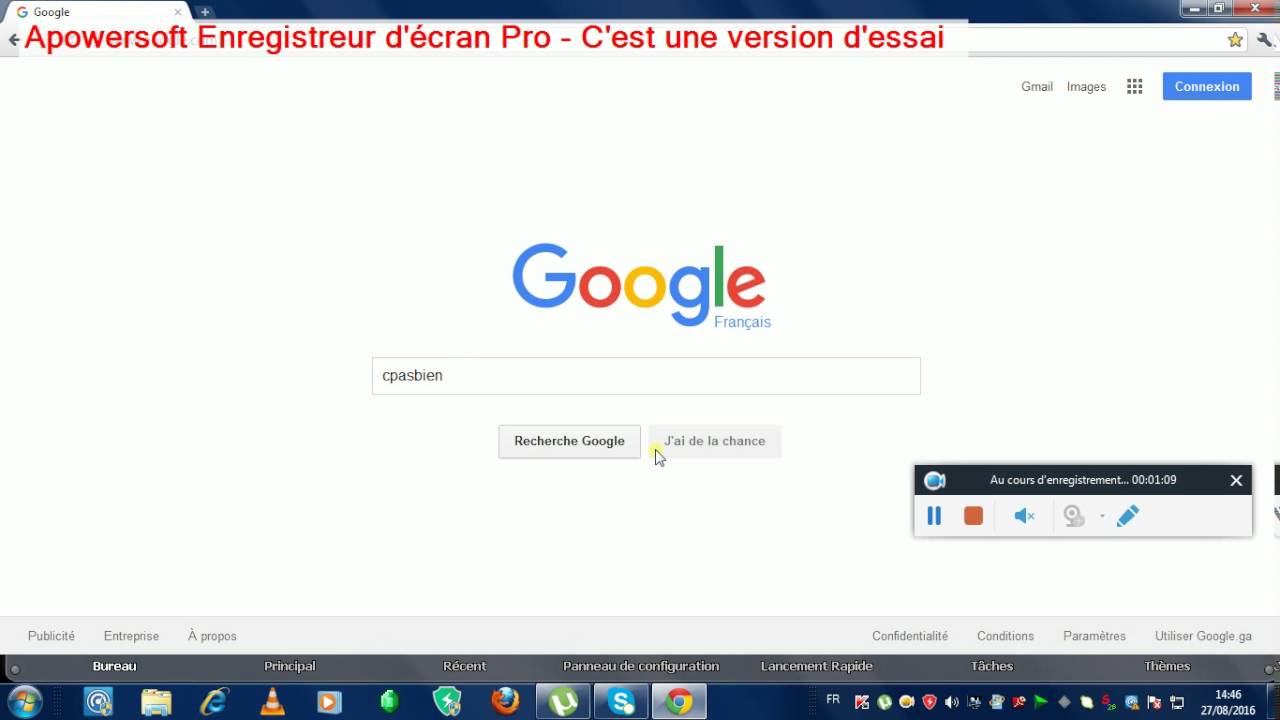This screenshot has width=1280, height=720.
Task: Open the Entreprise footer link
Action: 131,636
